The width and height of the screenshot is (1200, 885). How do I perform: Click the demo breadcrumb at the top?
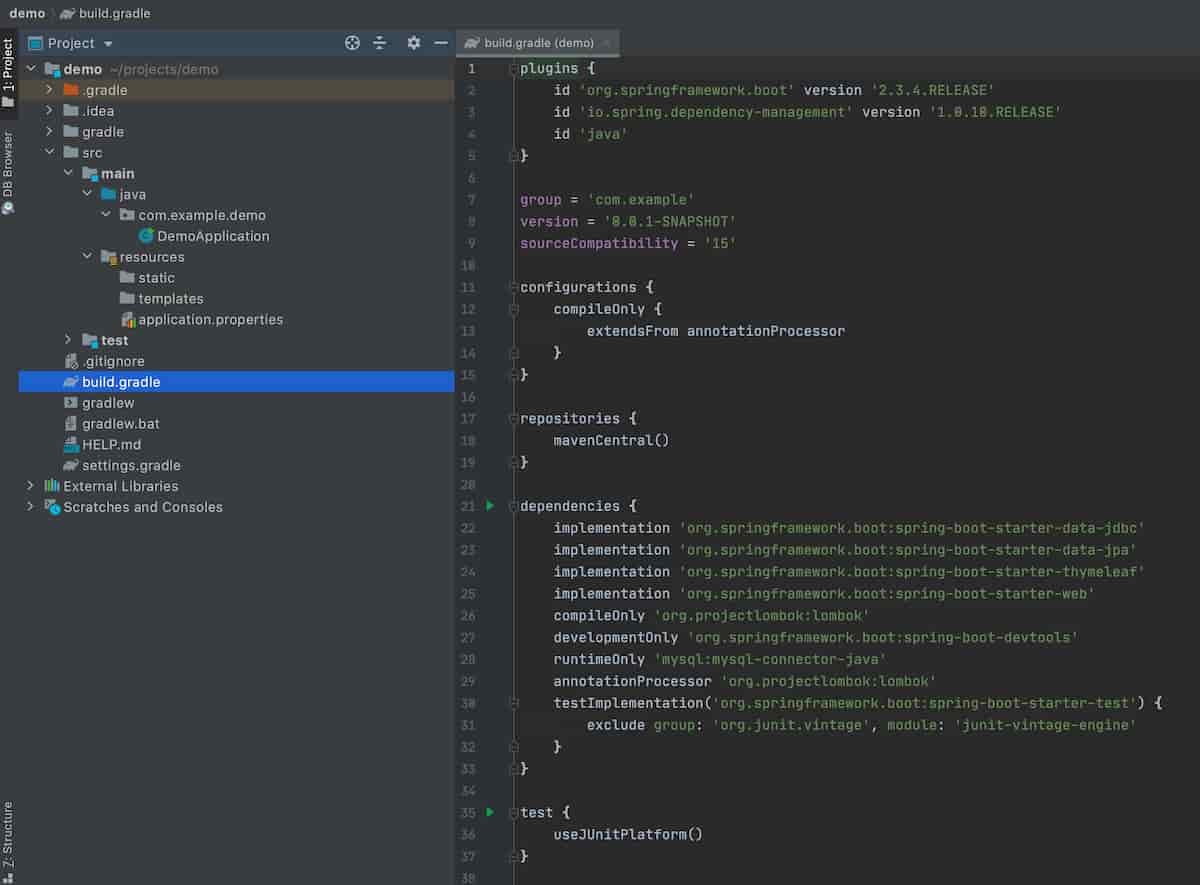(26, 13)
